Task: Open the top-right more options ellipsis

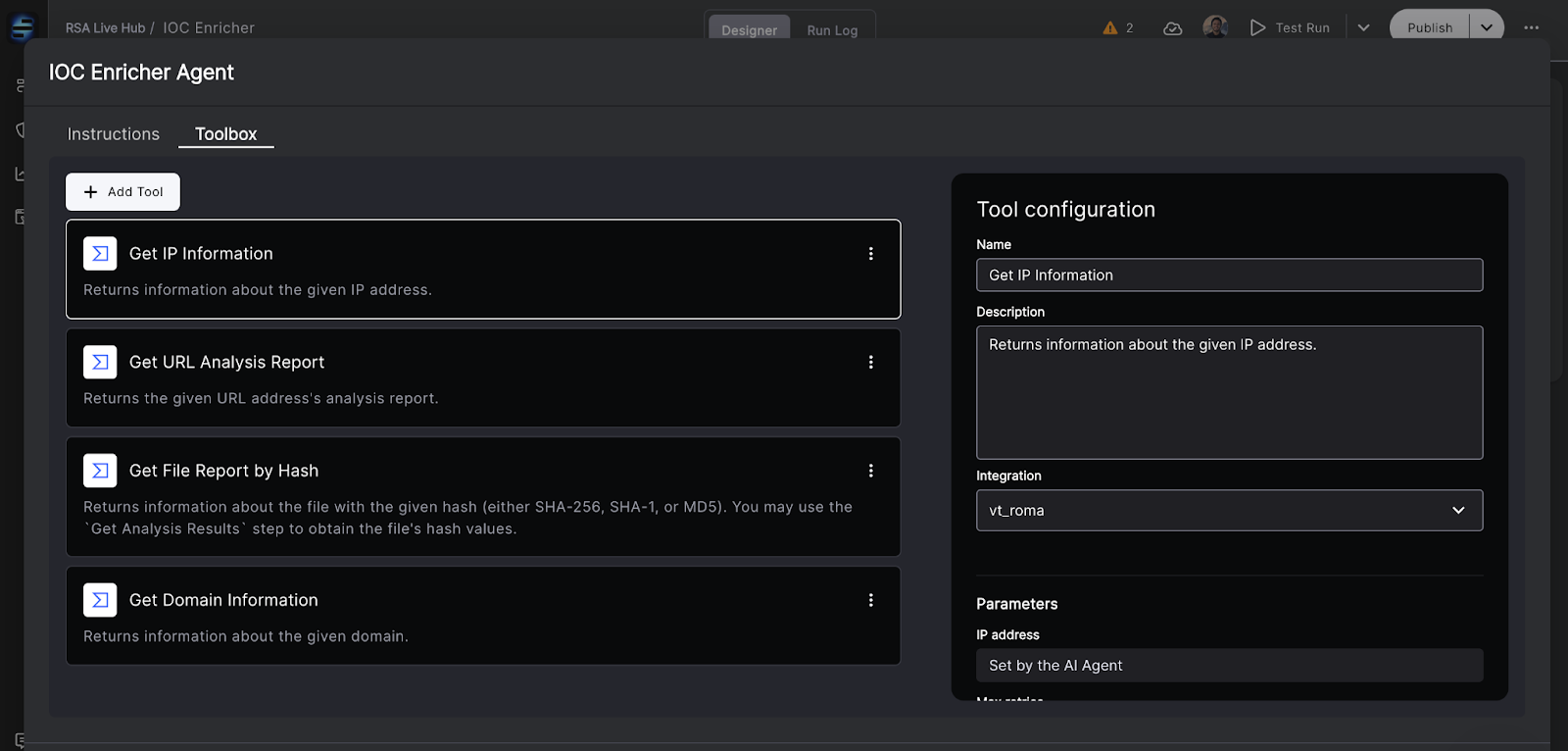Action: [1531, 27]
